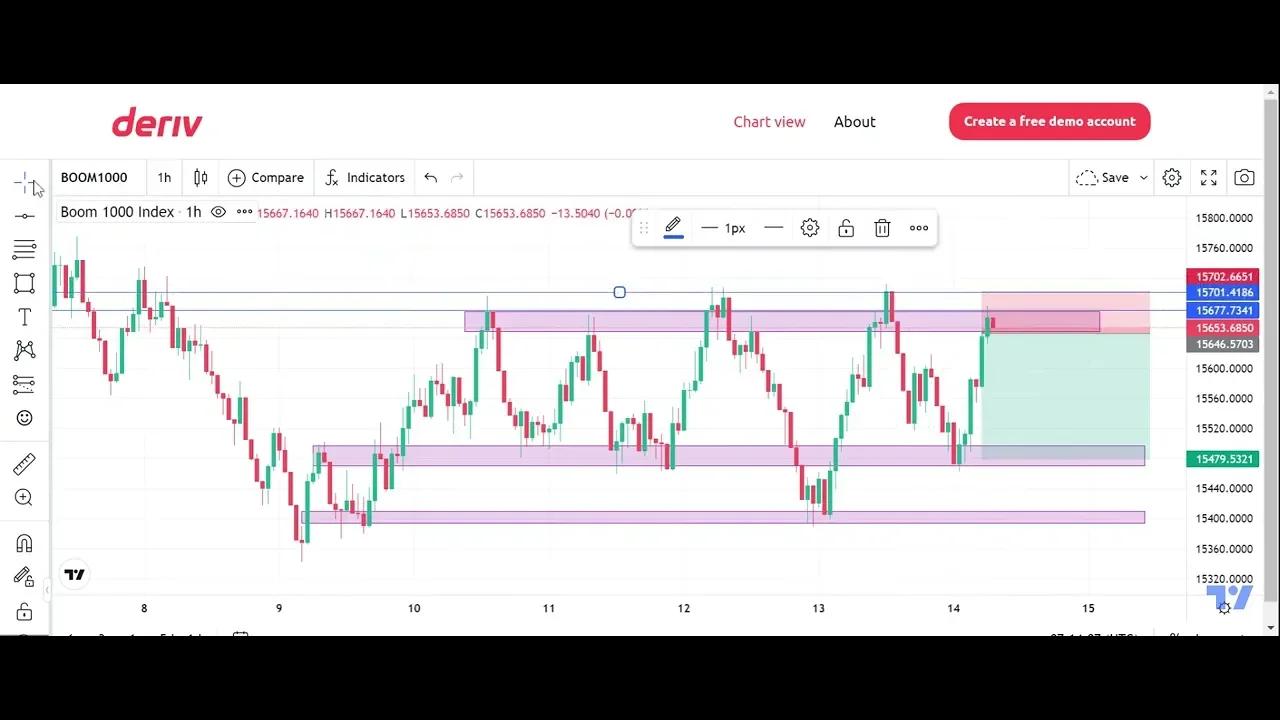The width and height of the screenshot is (1280, 720).
Task: Lock the selected drawing in the floating toolbar
Action: coord(845,228)
